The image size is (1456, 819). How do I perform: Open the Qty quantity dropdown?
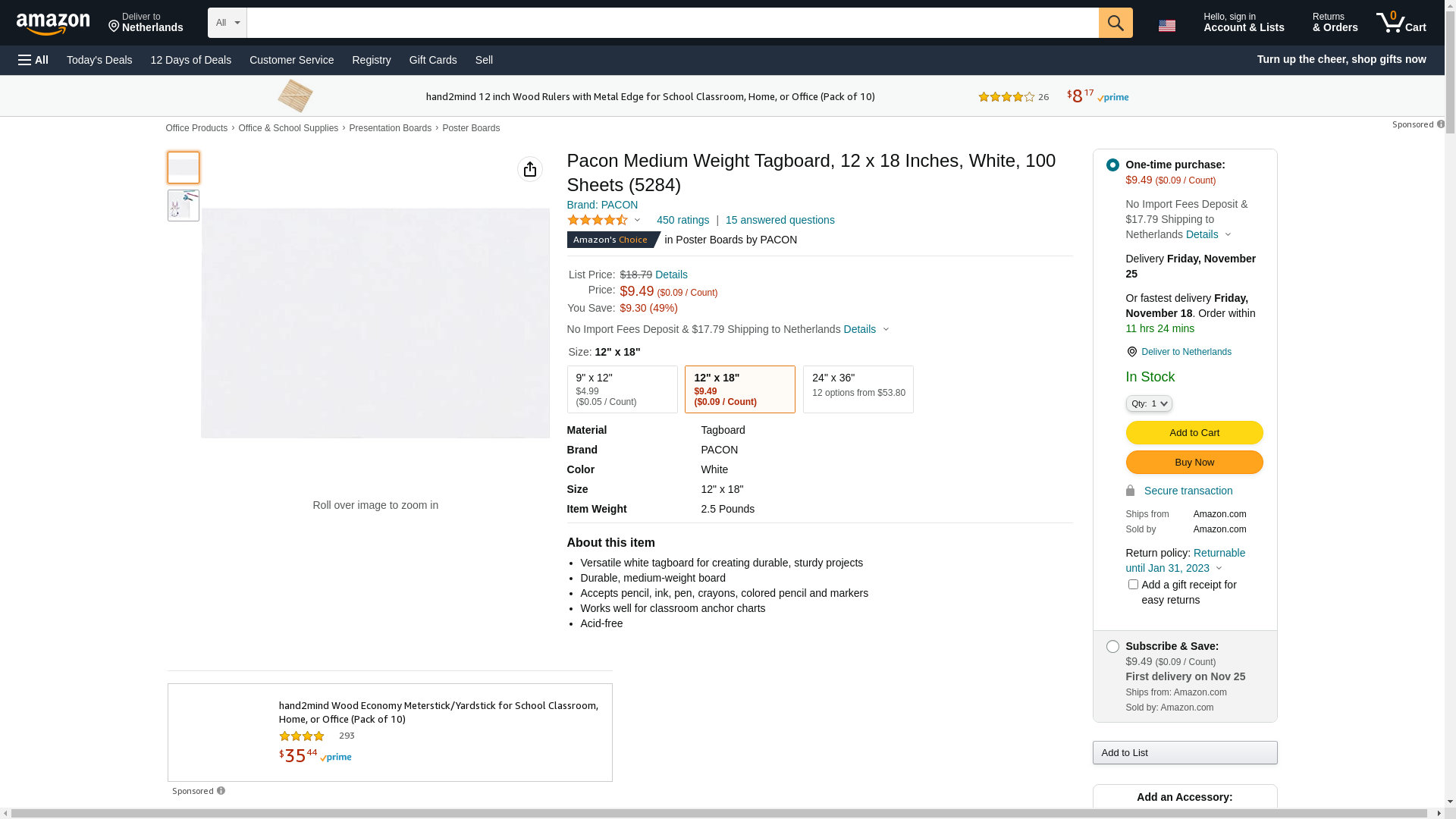click(1148, 403)
